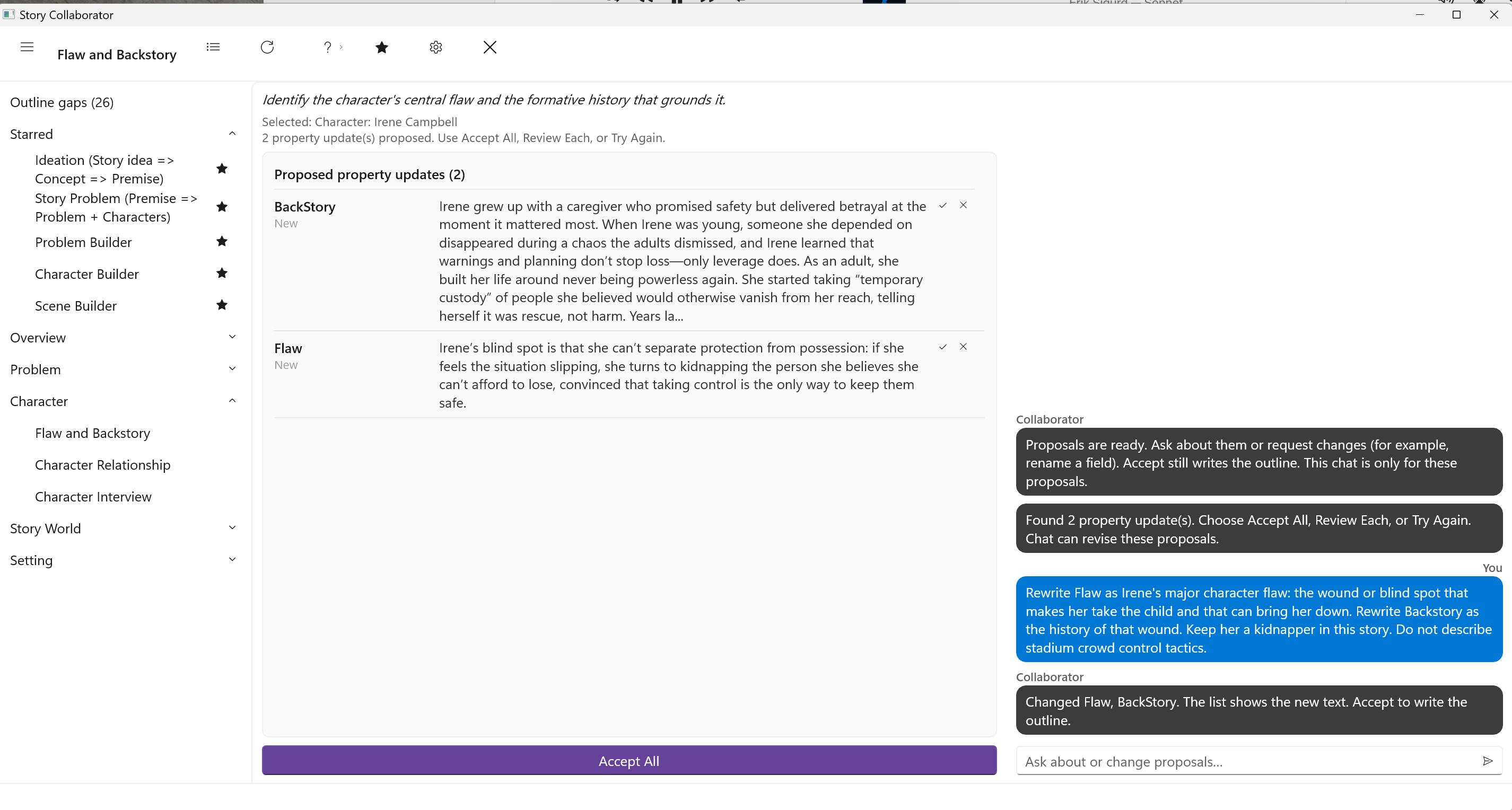Open the Character Builder workflow
Viewport: 1512px width, 810px height.
pyautogui.click(x=87, y=274)
